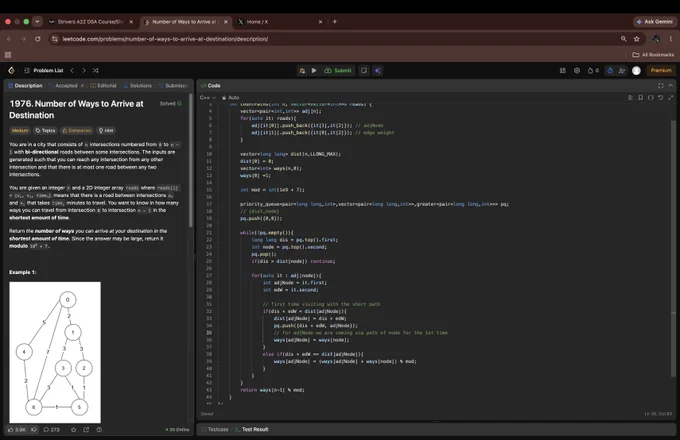Click the Ask Gemini button
Viewport: 680px width, 440px height.
pyautogui.click(x=654, y=22)
